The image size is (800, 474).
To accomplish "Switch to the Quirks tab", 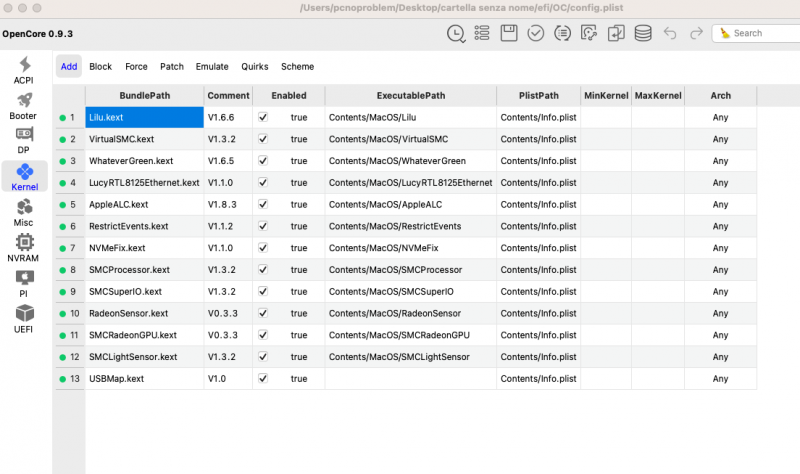I will pos(254,67).
